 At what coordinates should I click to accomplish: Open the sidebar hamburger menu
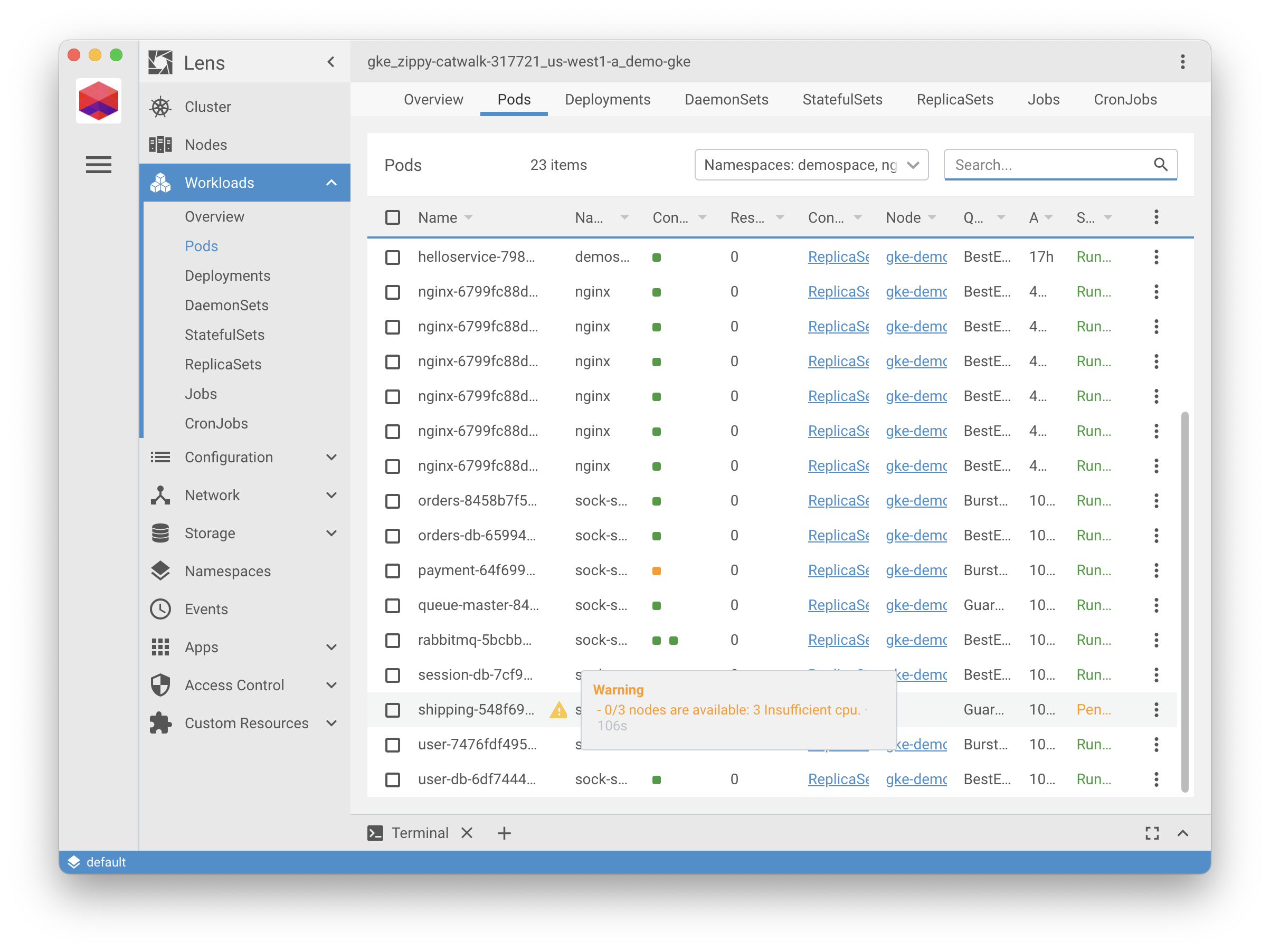(98, 165)
